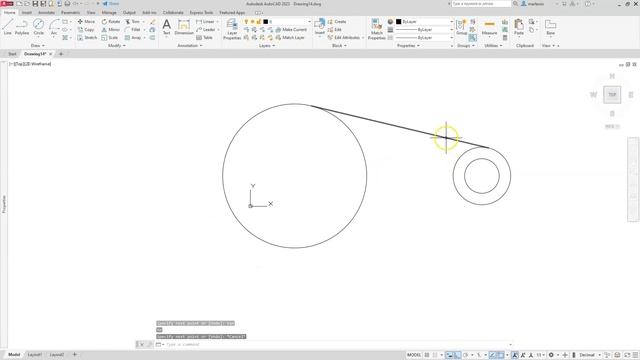640x360 pixels.
Task: Toggle 2D object snap in status bar
Action: (x=500, y=355)
